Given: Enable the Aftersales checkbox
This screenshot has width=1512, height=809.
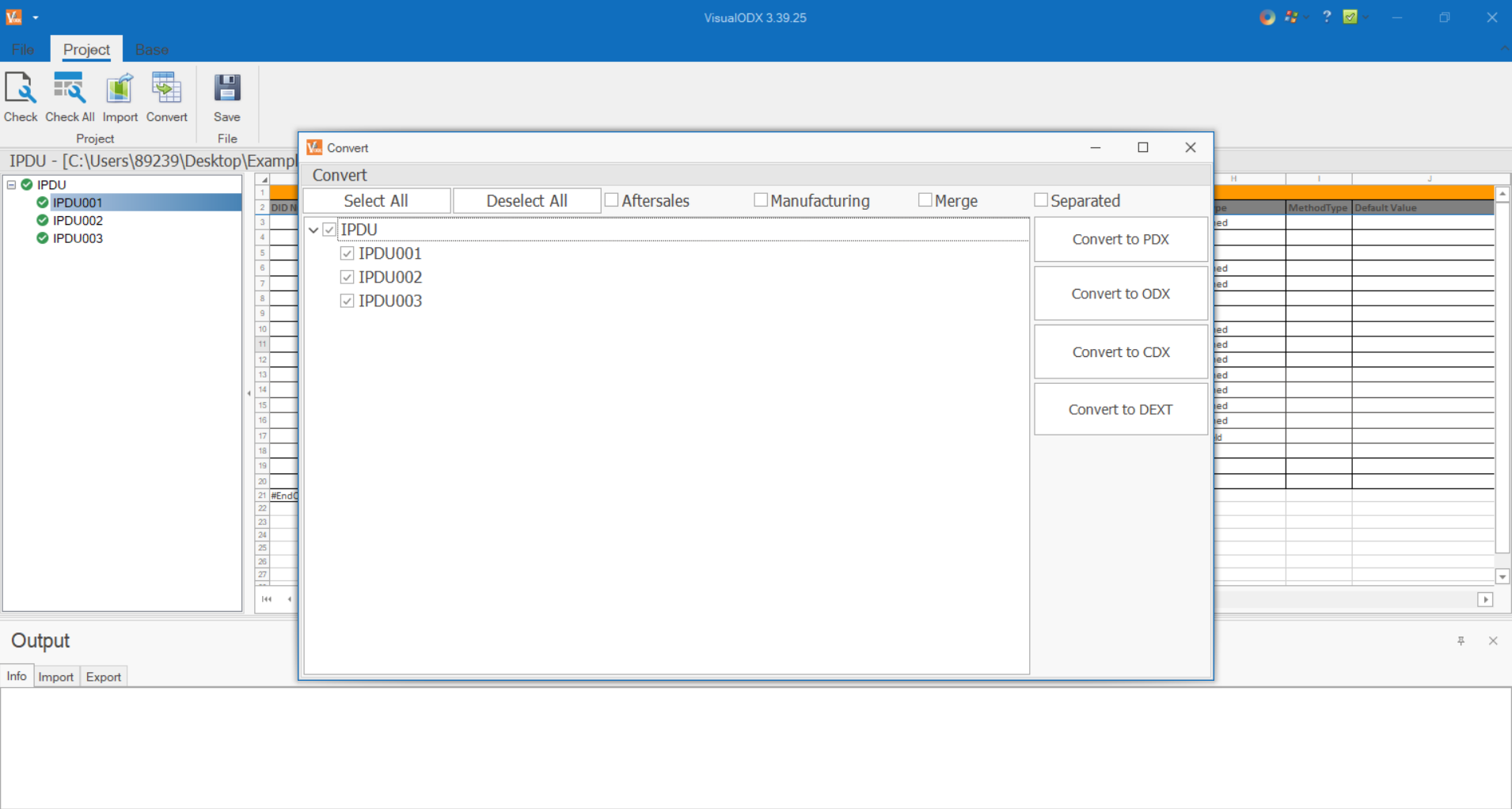Looking at the screenshot, I should (611, 200).
